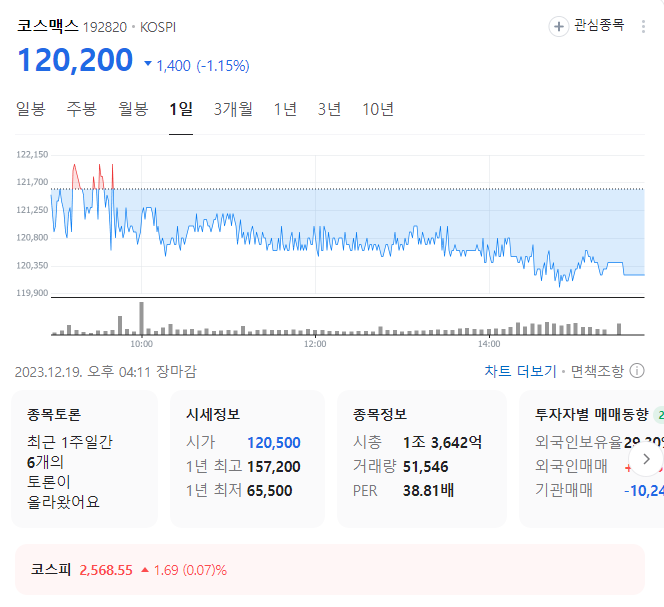Screen dimensions: 664x607
Task: Click the KOSPI change 1.69 (0.07)%
Action: (191, 570)
